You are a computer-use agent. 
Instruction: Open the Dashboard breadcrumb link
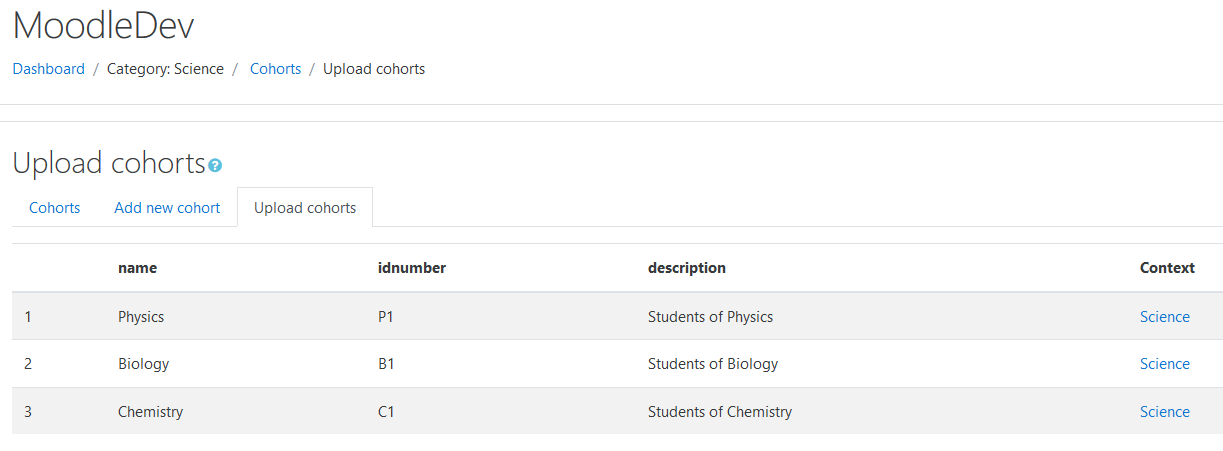pos(48,69)
